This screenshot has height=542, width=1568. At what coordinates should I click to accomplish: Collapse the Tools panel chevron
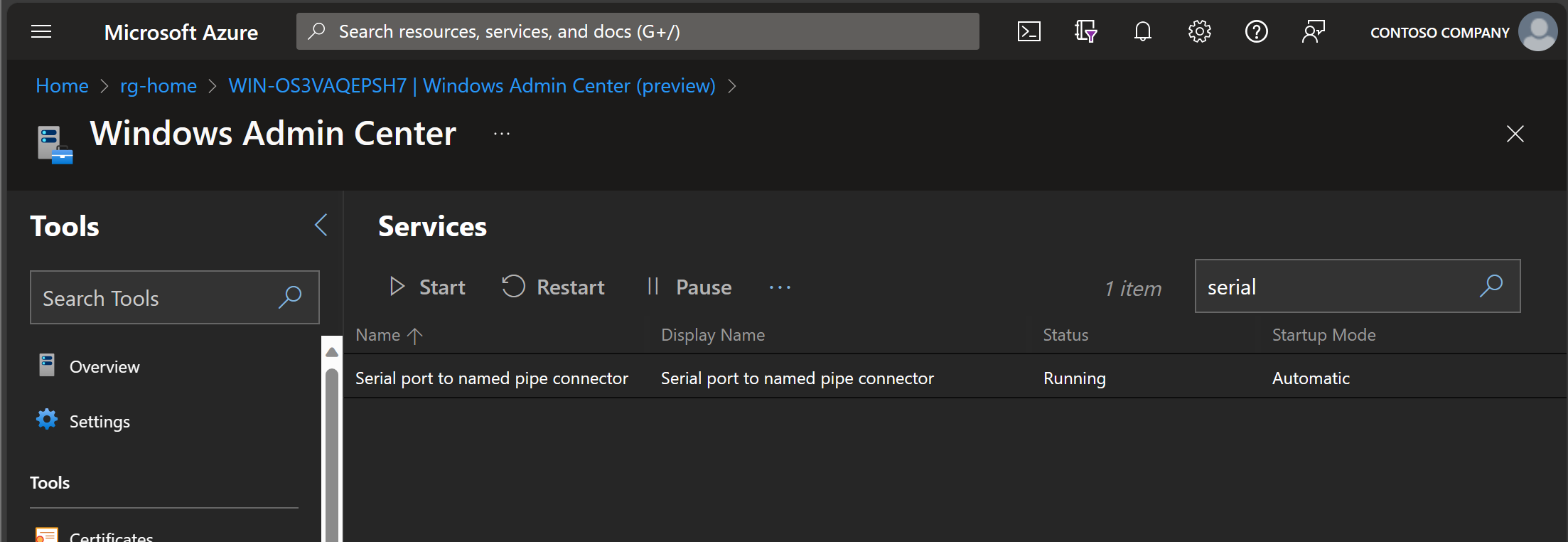321,225
